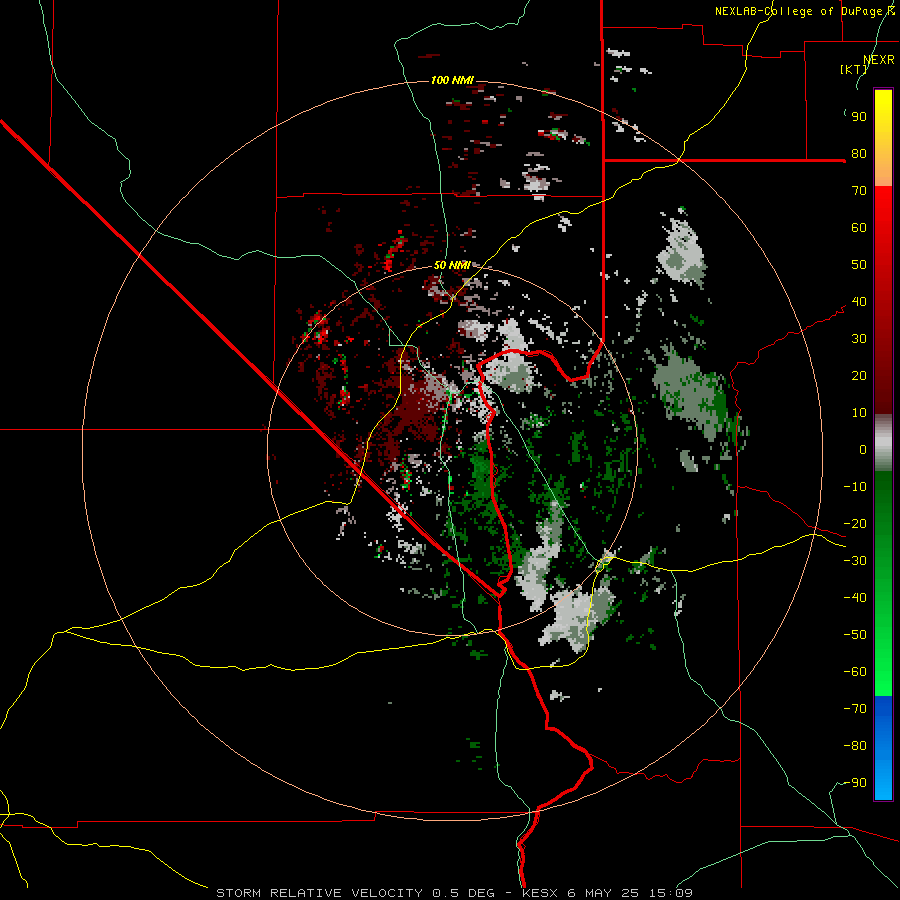Click the 90 value on the velocity scale
This screenshot has width=900, height=900.
click(x=859, y=117)
